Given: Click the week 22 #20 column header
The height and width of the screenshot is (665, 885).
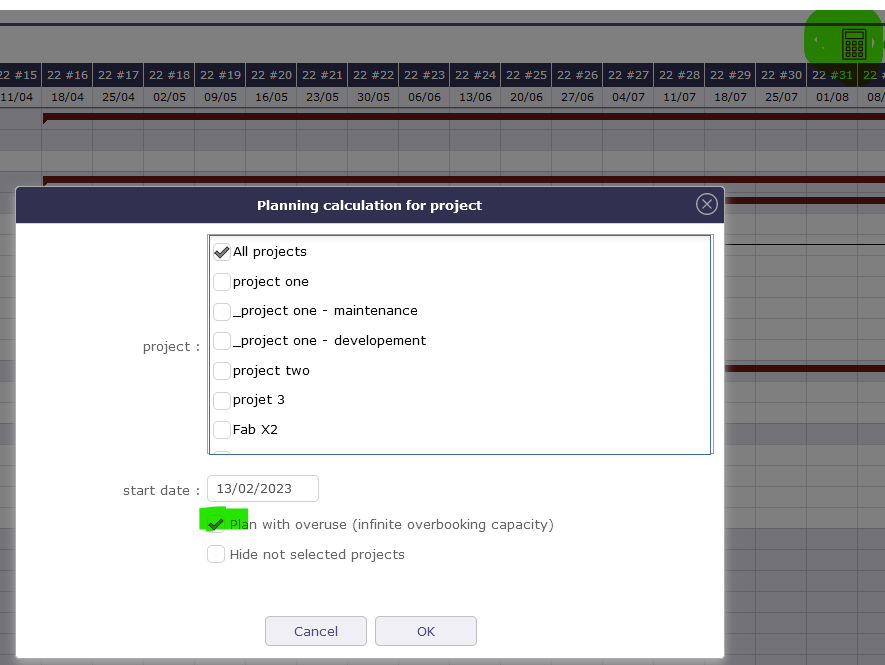Looking at the screenshot, I should pyautogui.click(x=271, y=75).
